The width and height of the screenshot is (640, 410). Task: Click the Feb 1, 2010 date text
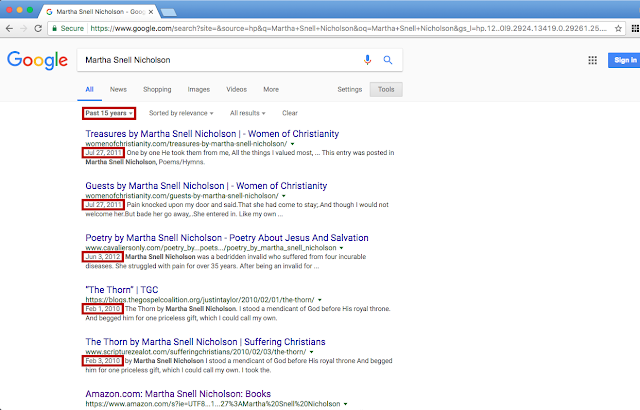pyautogui.click(x=103, y=309)
